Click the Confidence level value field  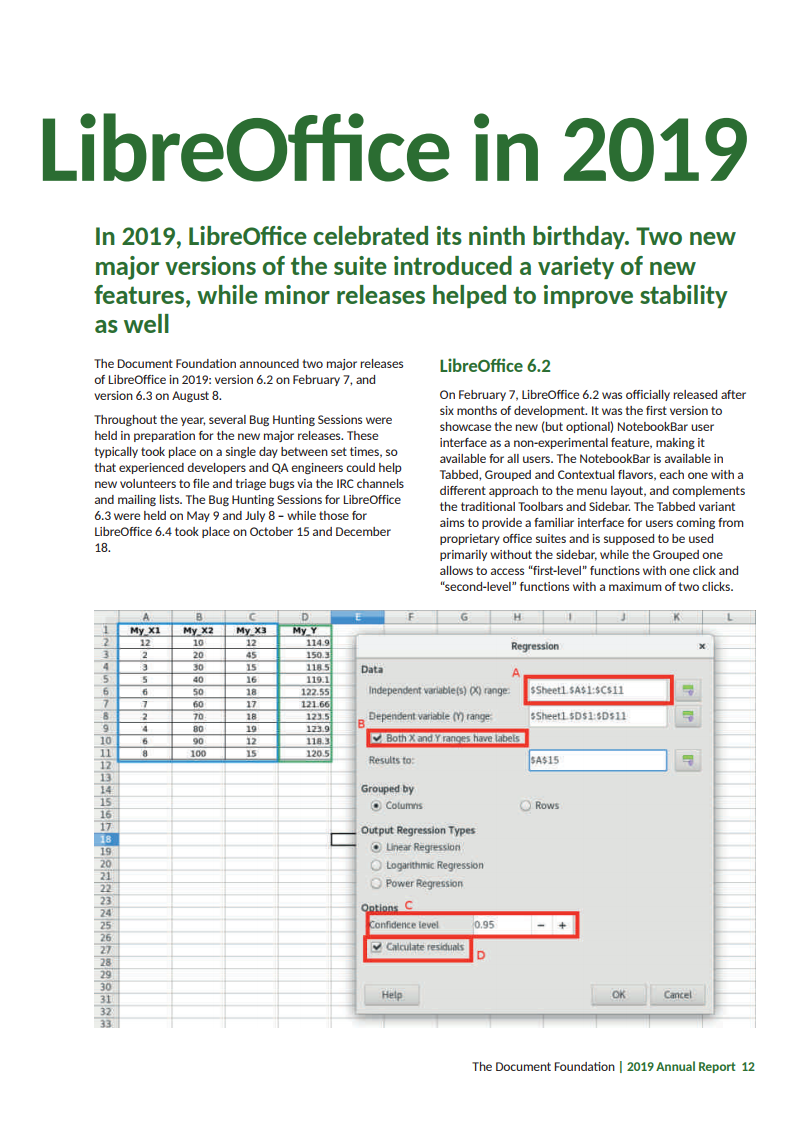pyautogui.click(x=498, y=925)
